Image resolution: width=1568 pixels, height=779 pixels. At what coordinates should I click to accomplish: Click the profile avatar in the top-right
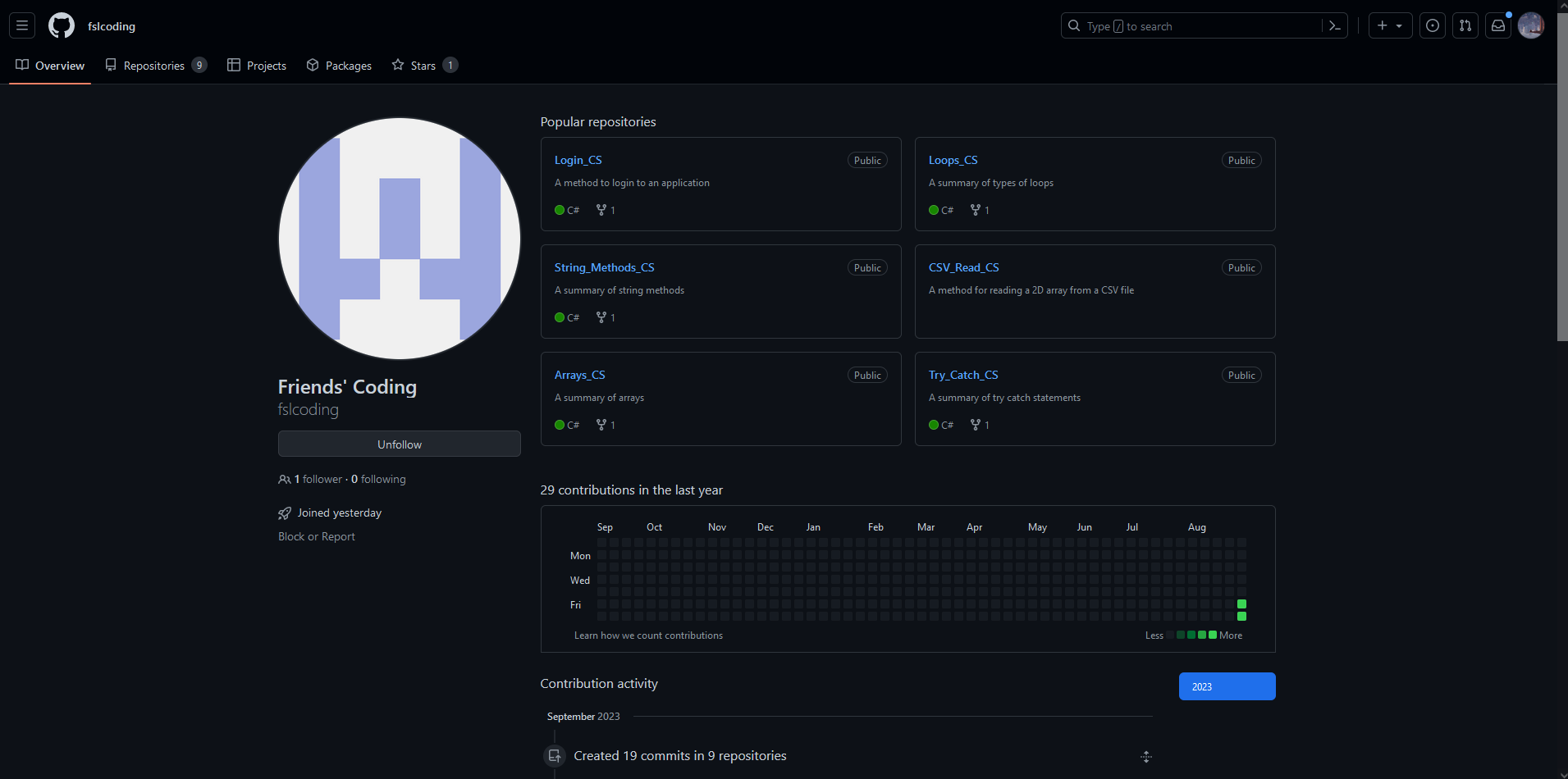coord(1531,25)
